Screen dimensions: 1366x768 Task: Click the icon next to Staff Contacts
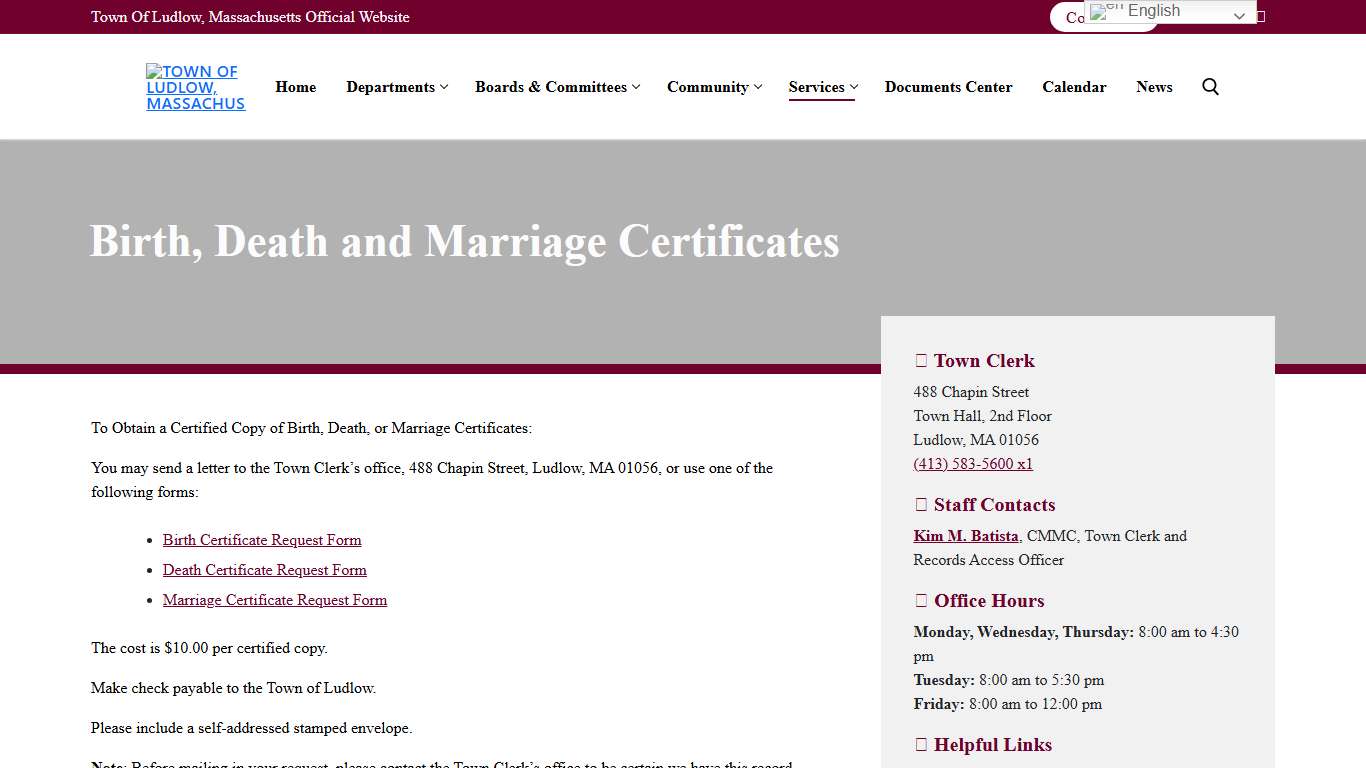[919, 505]
